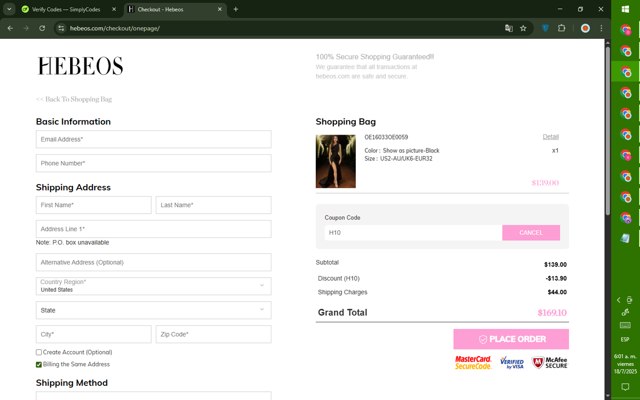Enable the Create Account (Optional) checkbox
The image size is (640, 400).
coord(39,352)
